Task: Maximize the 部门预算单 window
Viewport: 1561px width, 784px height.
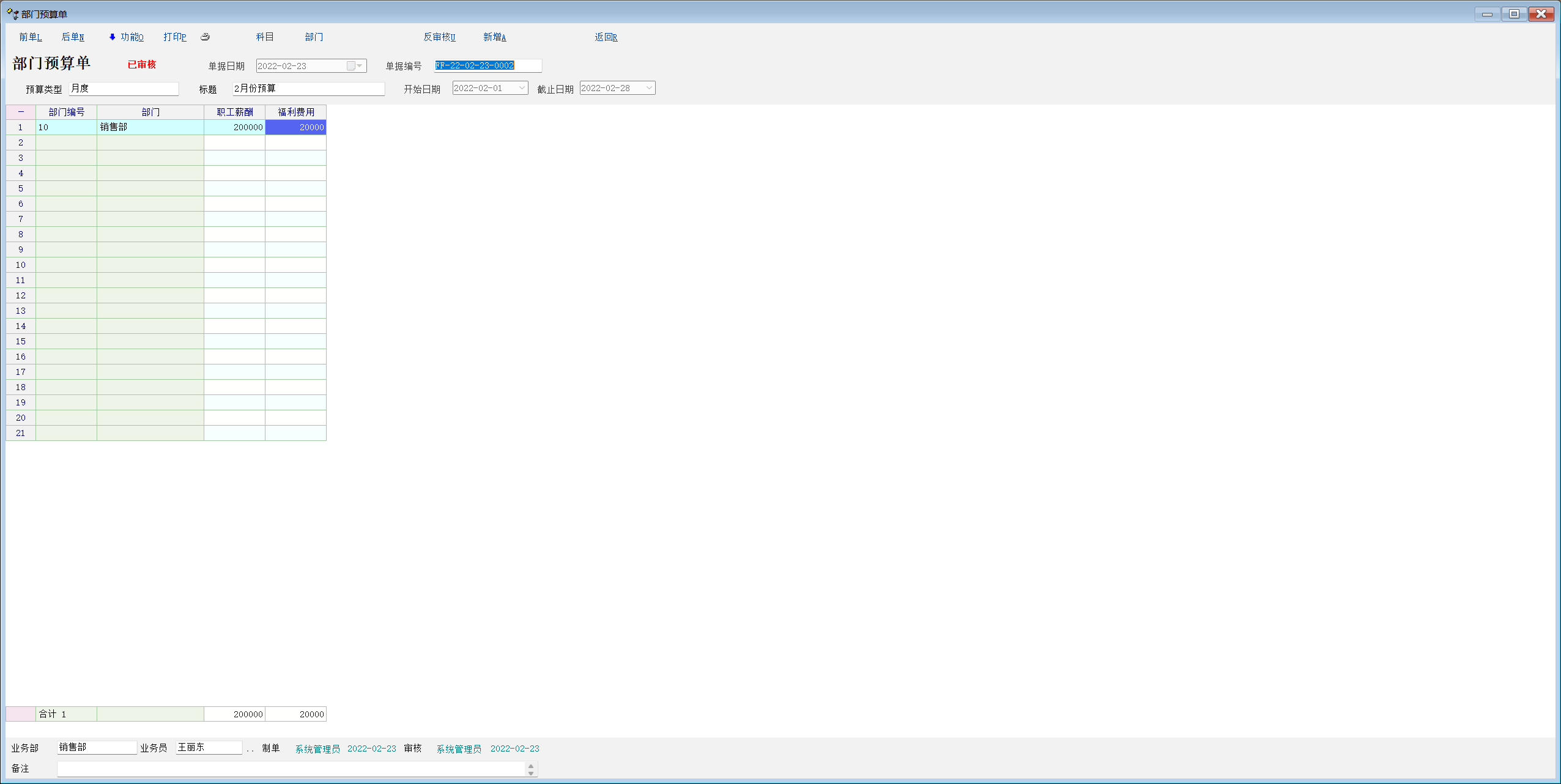Action: [1514, 13]
